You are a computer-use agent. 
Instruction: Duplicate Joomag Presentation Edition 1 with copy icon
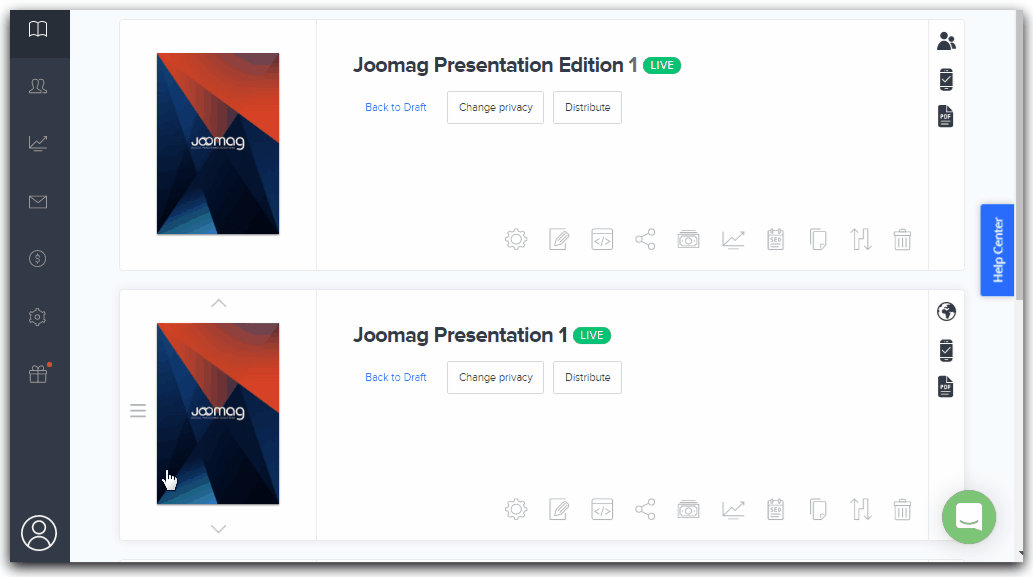pyautogui.click(x=818, y=239)
